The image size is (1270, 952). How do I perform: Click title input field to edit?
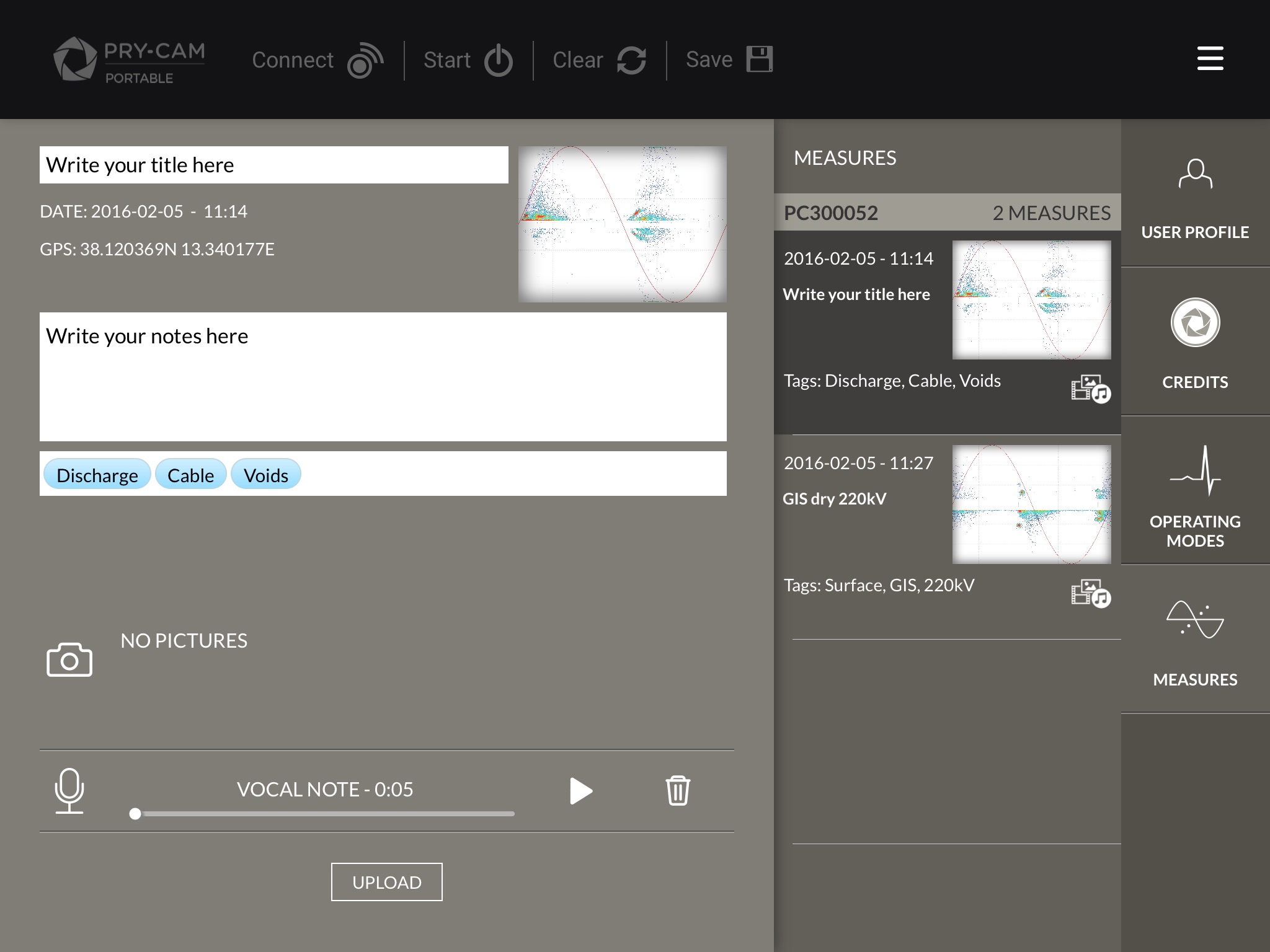[274, 164]
